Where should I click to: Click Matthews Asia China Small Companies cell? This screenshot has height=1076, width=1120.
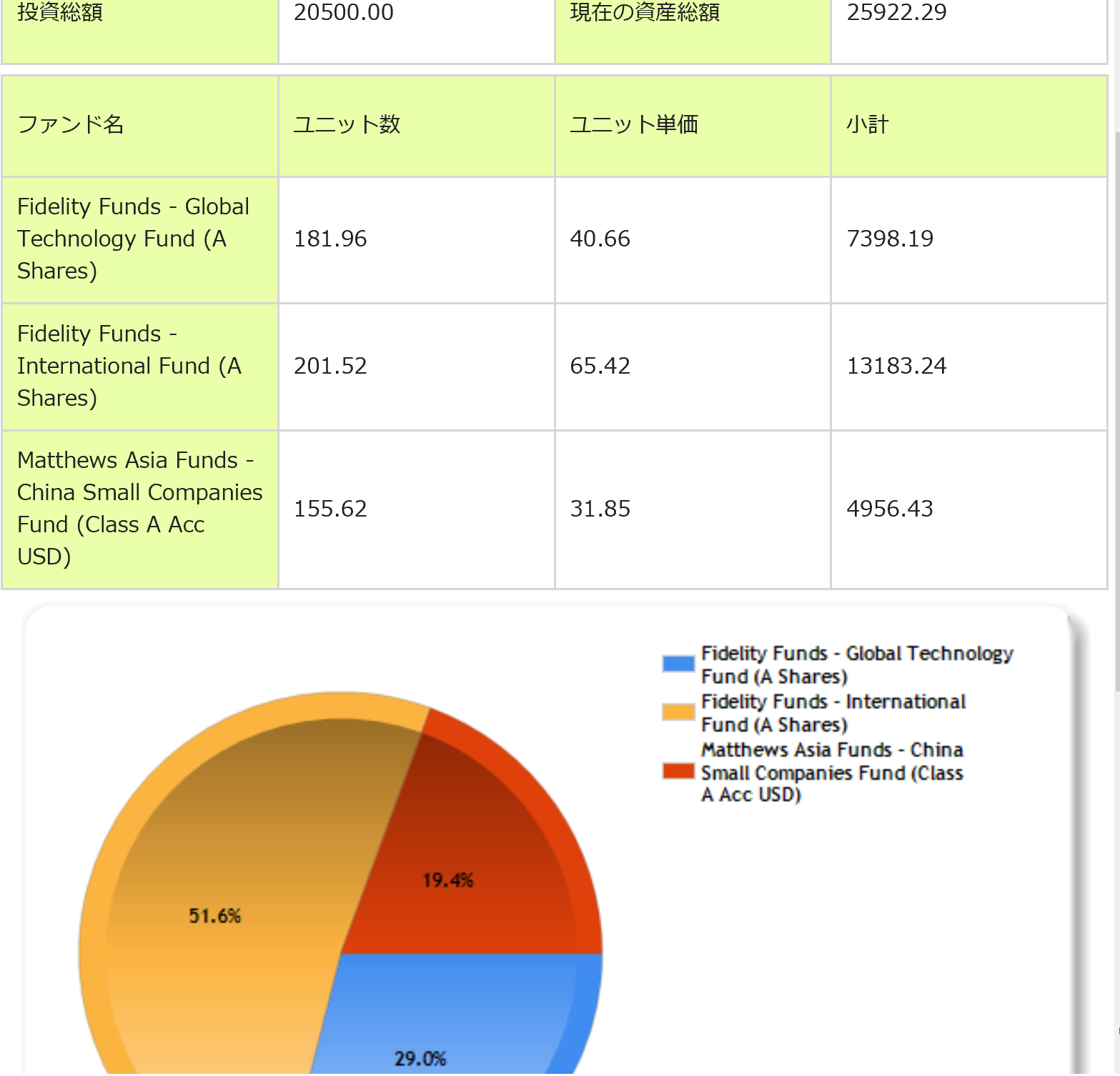tap(140, 509)
